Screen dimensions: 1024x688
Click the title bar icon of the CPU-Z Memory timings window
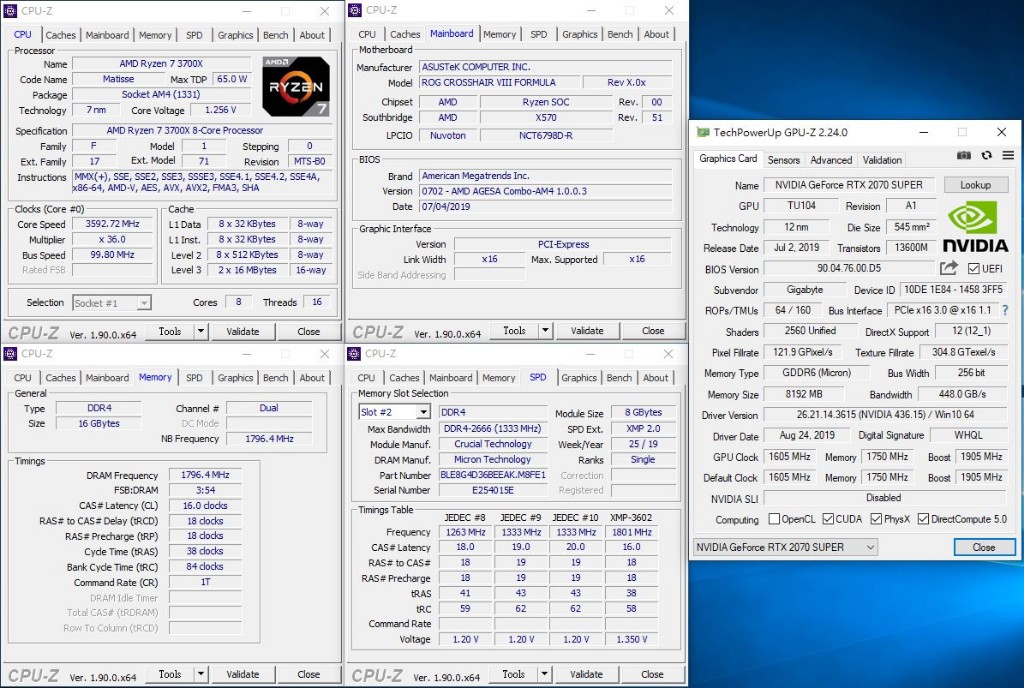[10, 354]
